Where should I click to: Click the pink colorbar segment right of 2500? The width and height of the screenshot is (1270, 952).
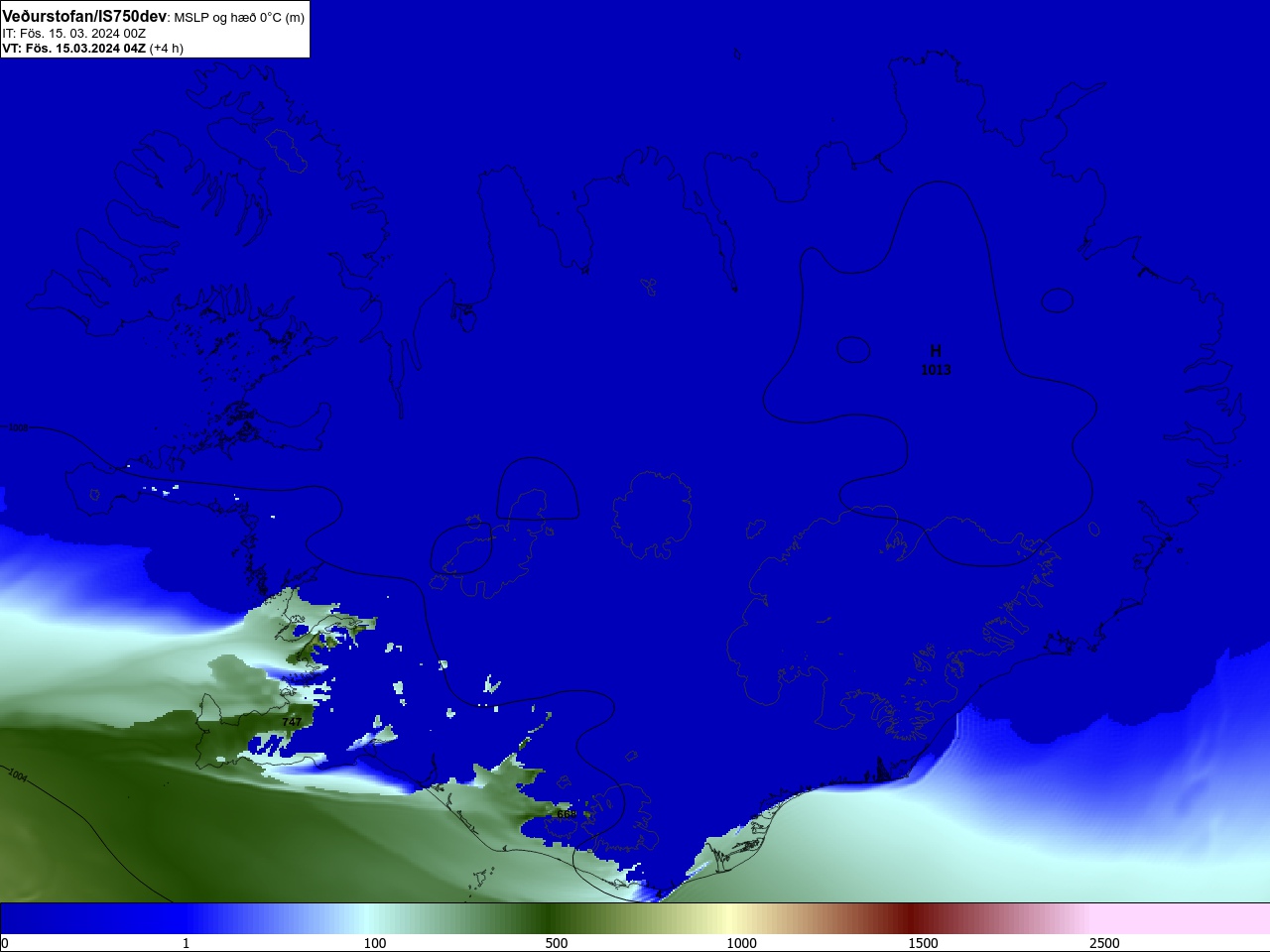(1181, 918)
